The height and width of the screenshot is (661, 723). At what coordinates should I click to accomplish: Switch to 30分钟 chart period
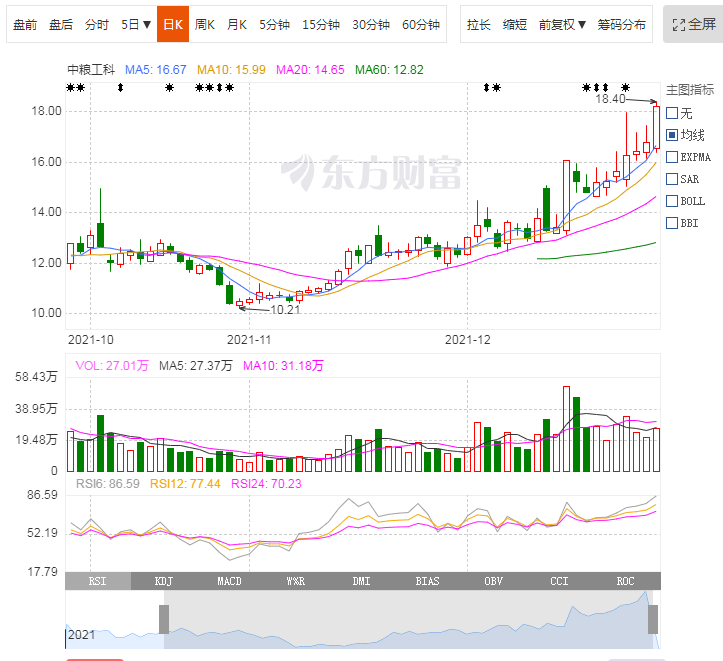tap(371, 24)
